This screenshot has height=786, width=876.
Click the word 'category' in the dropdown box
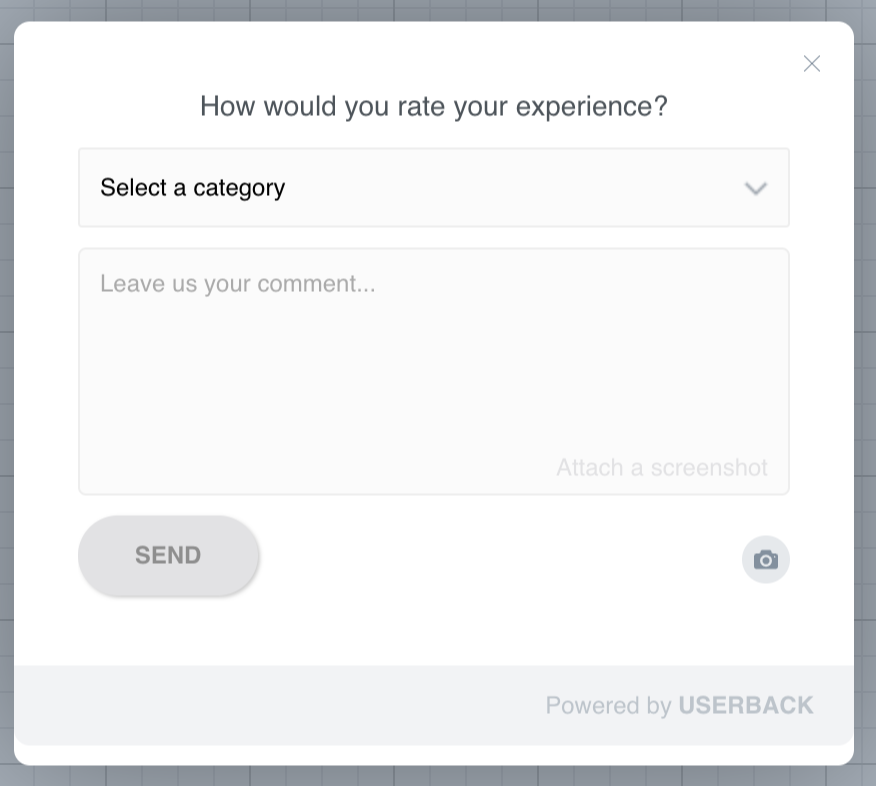[239, 189]
